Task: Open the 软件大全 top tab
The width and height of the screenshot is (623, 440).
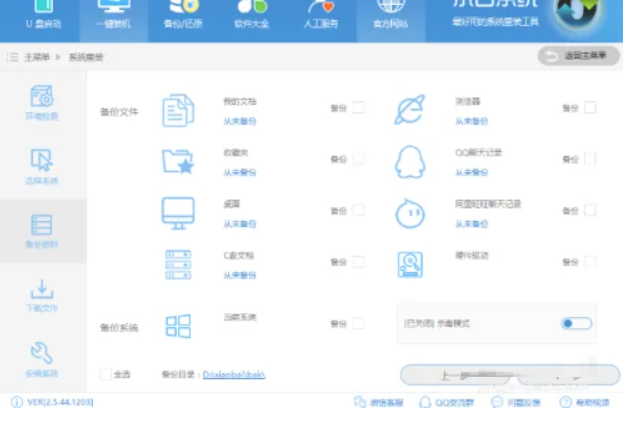Action: (251, 15)
